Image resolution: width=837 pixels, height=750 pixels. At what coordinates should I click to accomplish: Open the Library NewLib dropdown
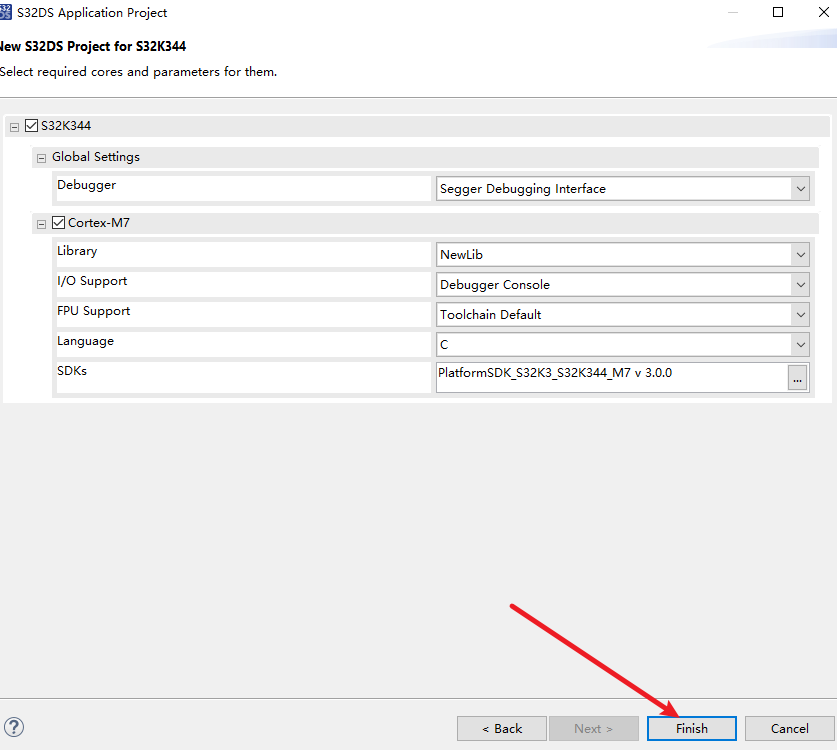click(x=622, y=255)
